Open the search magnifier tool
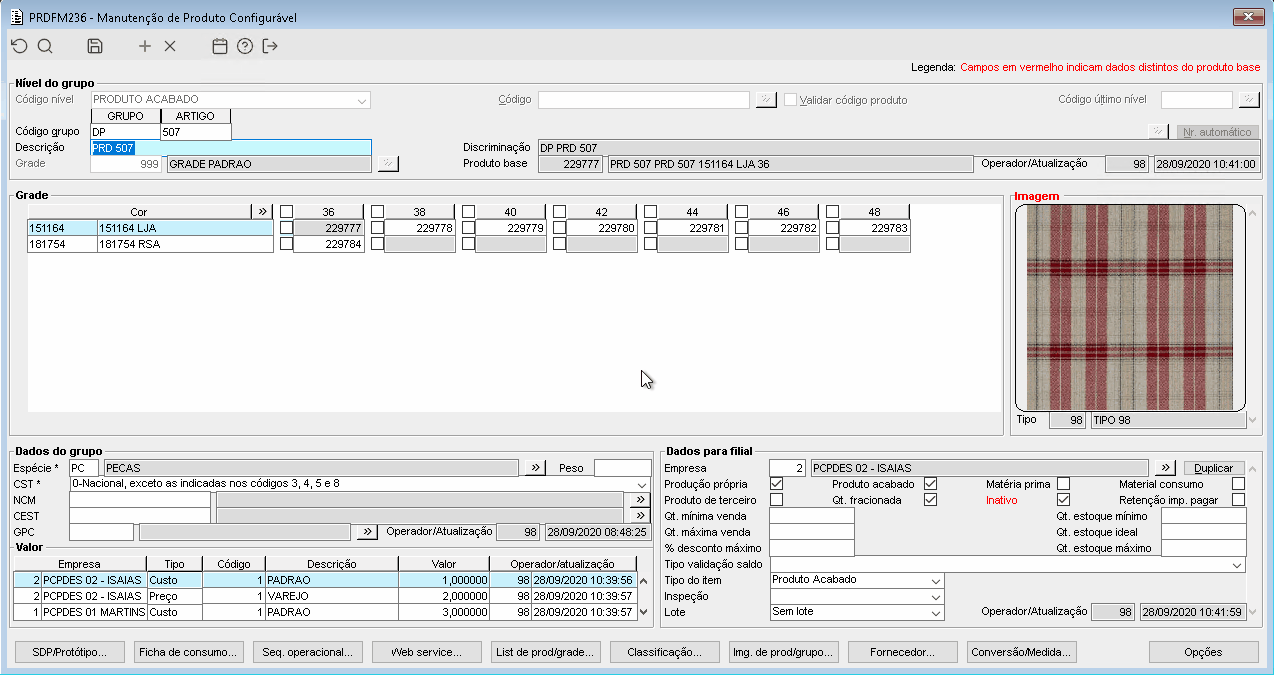 (x=45, y=46)
